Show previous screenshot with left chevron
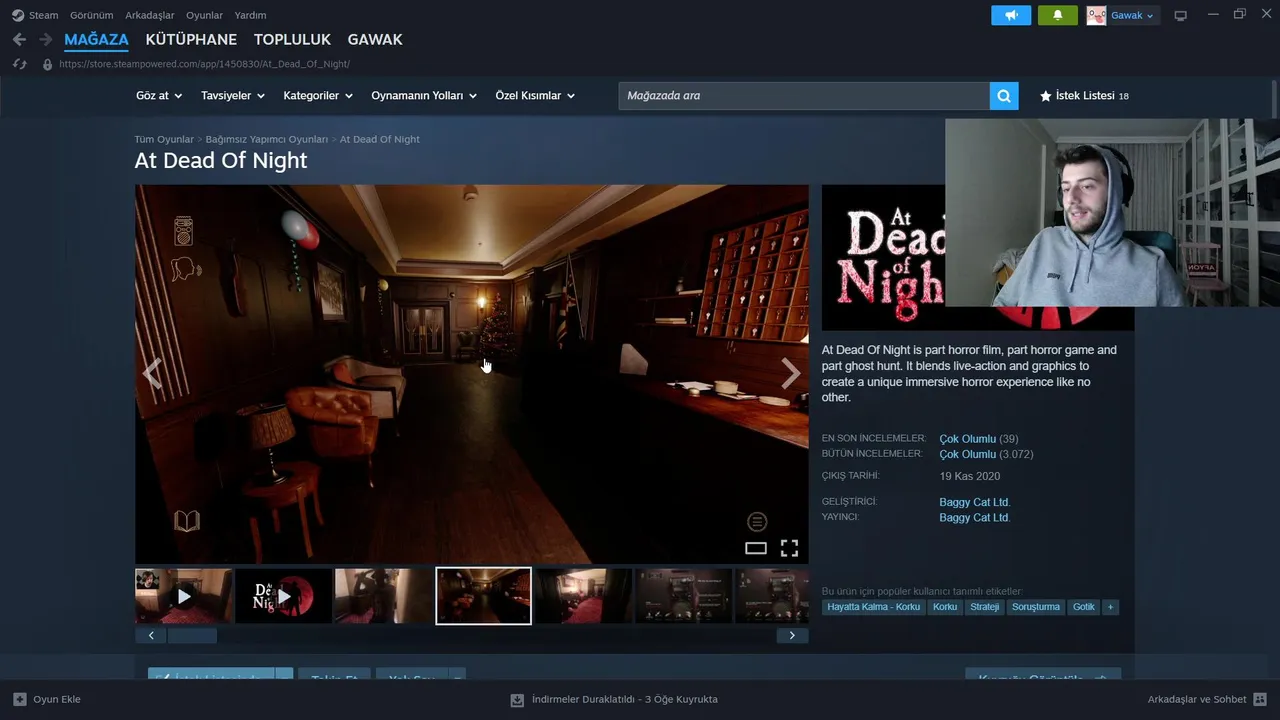The image size is (1280, 720). pos(152,373)
